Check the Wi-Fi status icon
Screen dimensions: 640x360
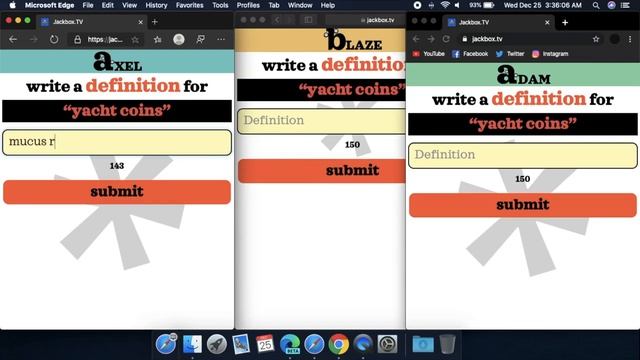click(445, 5)
